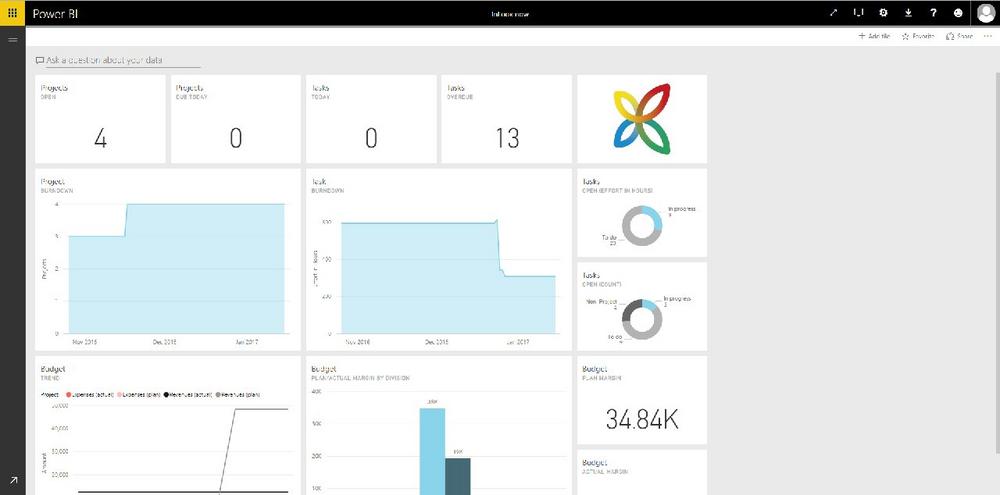Open the Project Burndown chart tile
Image resolution: width=1000 pixels, height=495 pixels.
coord(168,260)
